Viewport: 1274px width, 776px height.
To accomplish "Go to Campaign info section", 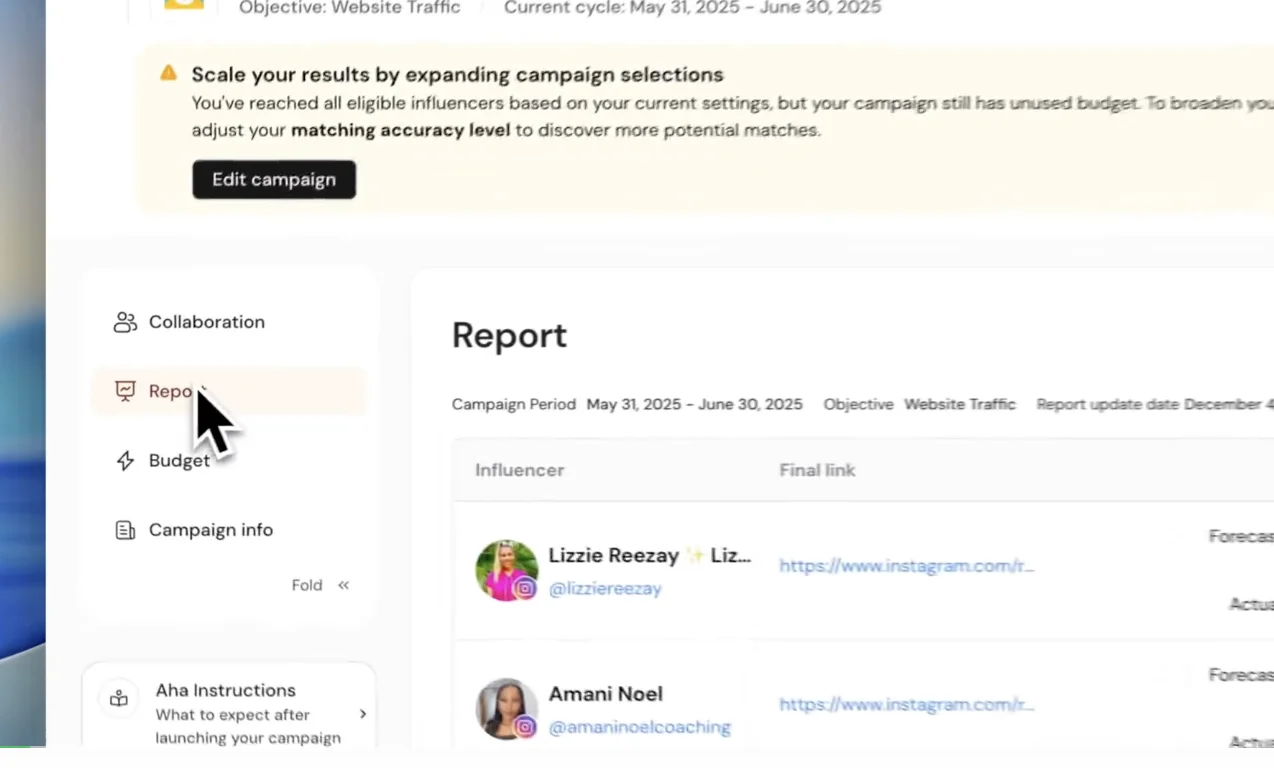I will point(210,530).
